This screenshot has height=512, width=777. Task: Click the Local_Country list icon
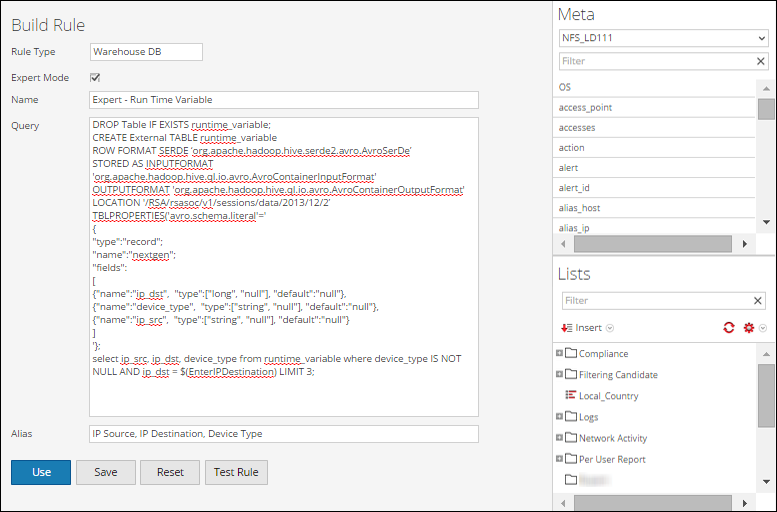(570, 396)
